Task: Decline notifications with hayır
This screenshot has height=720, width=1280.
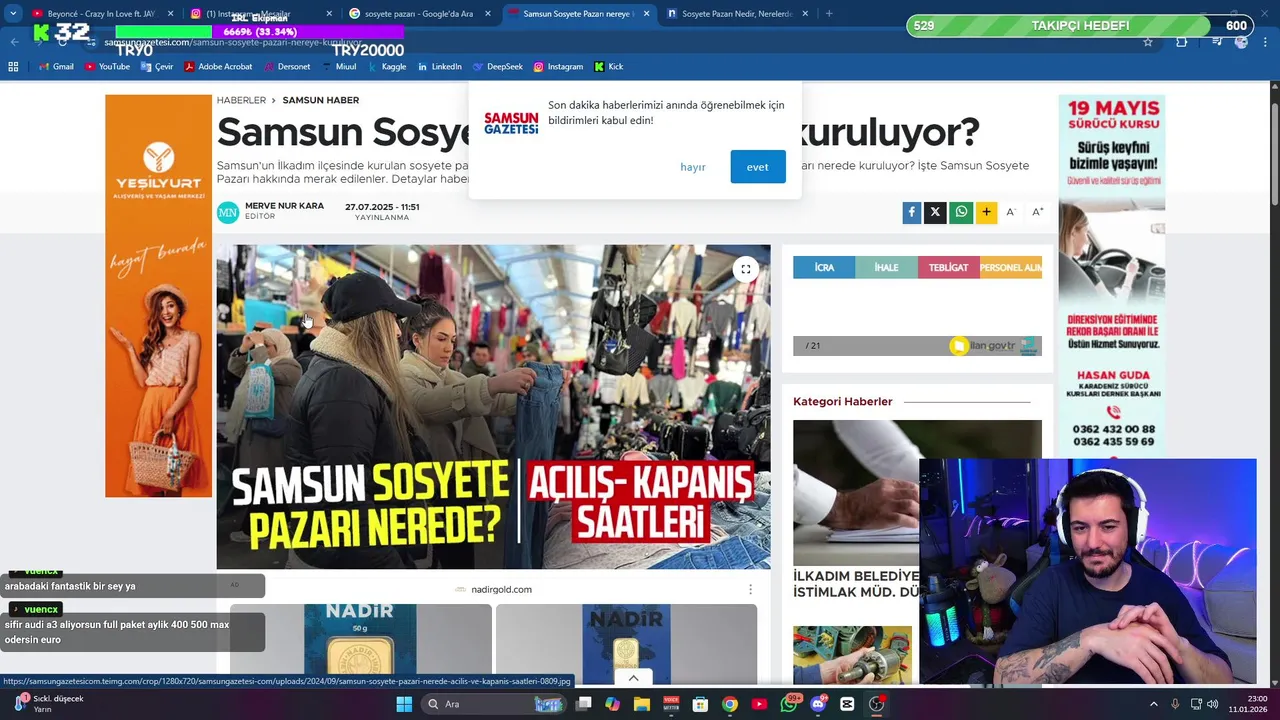Action: point(693,167)
